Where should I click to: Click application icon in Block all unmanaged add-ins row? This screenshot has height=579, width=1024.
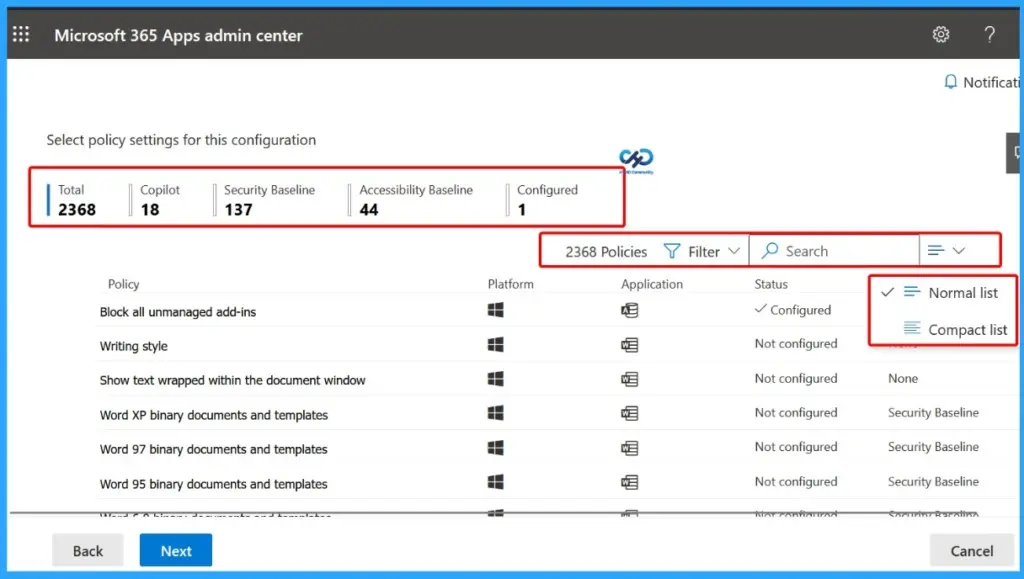[630, 311]
